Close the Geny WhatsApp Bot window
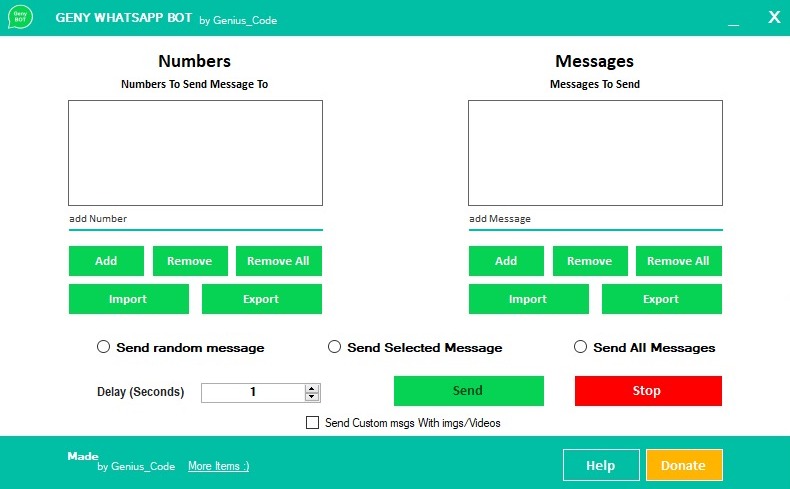This screenshot has width=790, height=489. click(774, 17)
